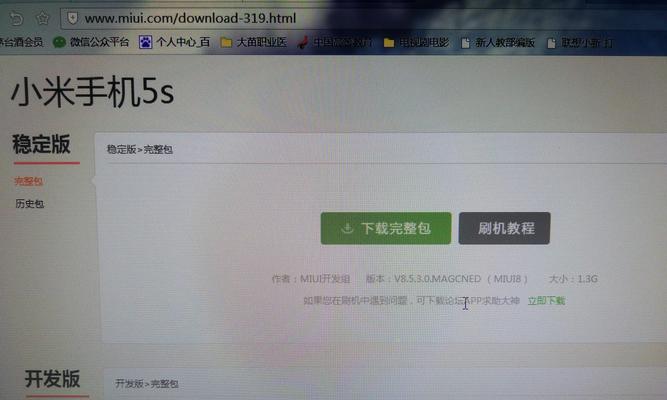
Task: Select 完整包 in the 稳定版 sidebar
Action: pyautogui.click(x=29, y=181)
